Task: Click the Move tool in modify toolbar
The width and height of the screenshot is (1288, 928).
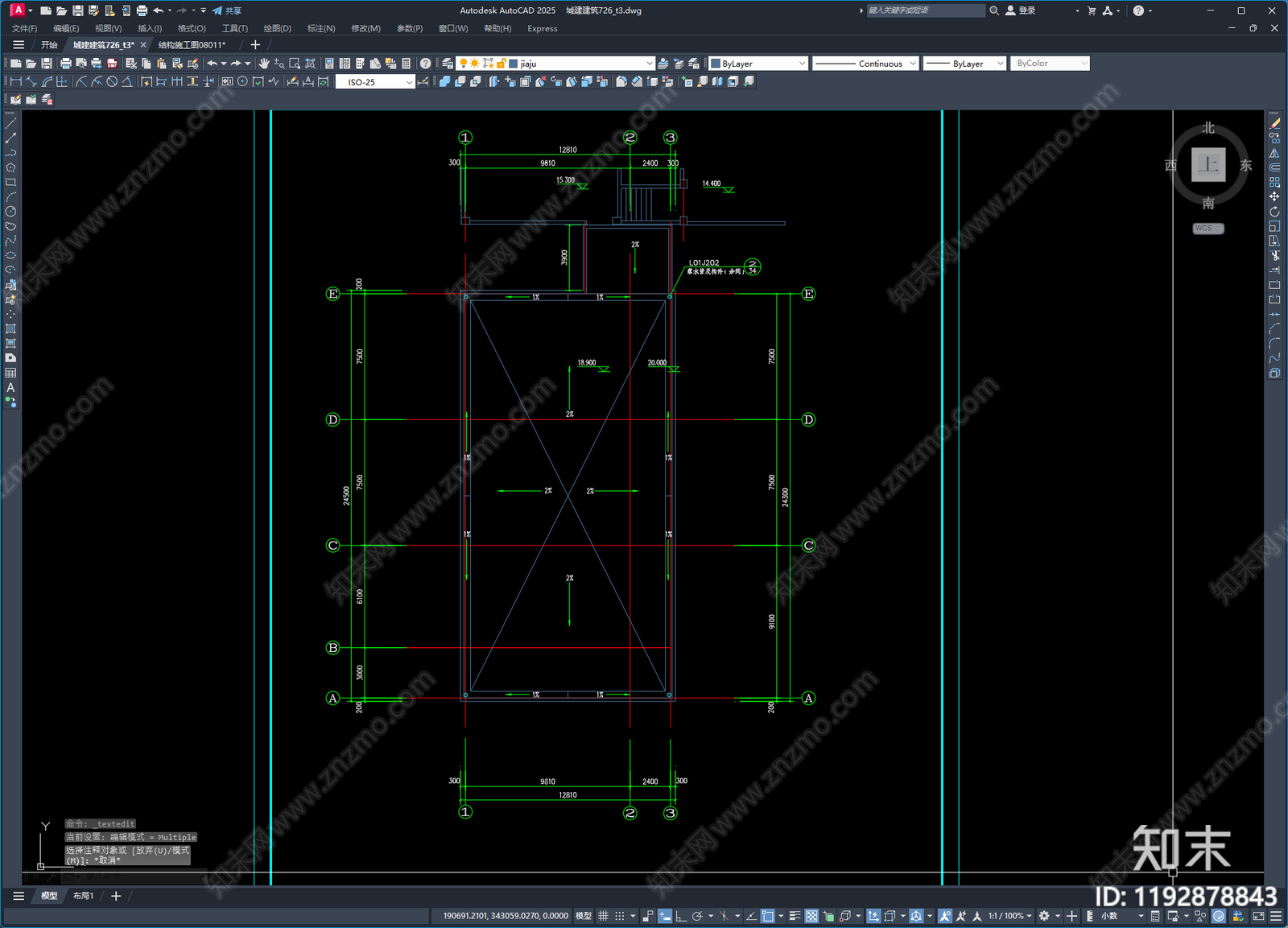Action: point(1274,196)
